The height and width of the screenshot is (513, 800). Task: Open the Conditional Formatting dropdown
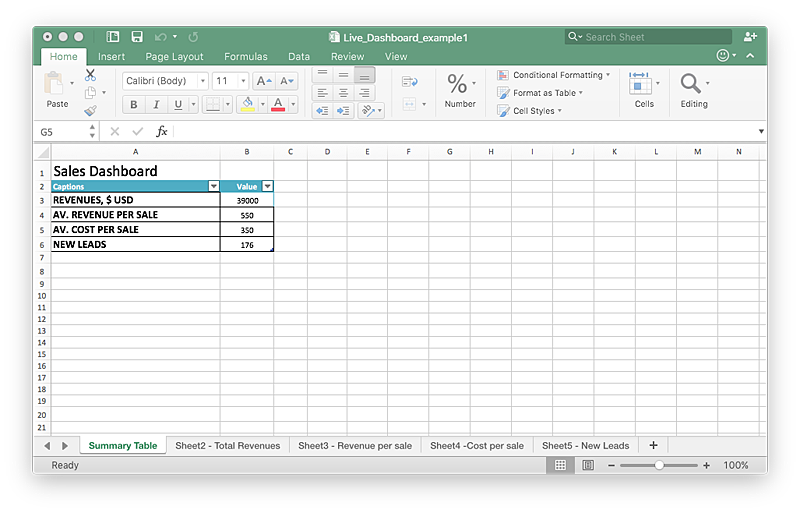point(557,75)
